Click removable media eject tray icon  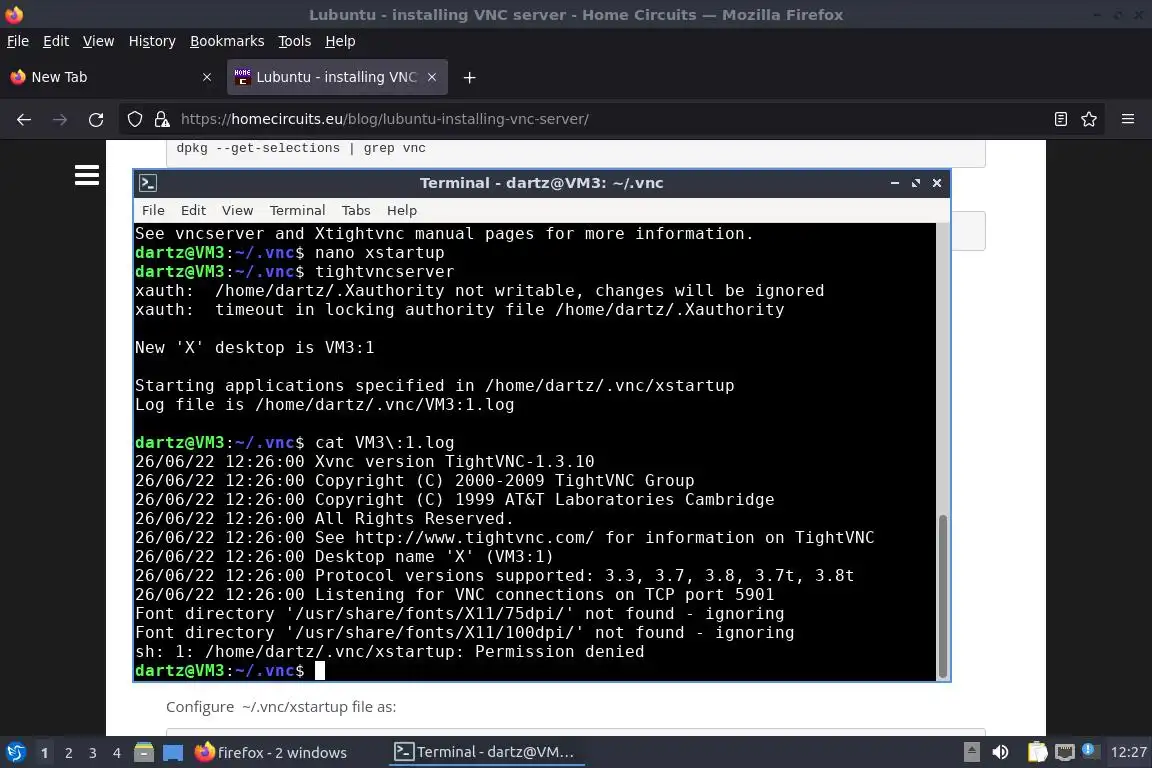click(x=971, y=752)
